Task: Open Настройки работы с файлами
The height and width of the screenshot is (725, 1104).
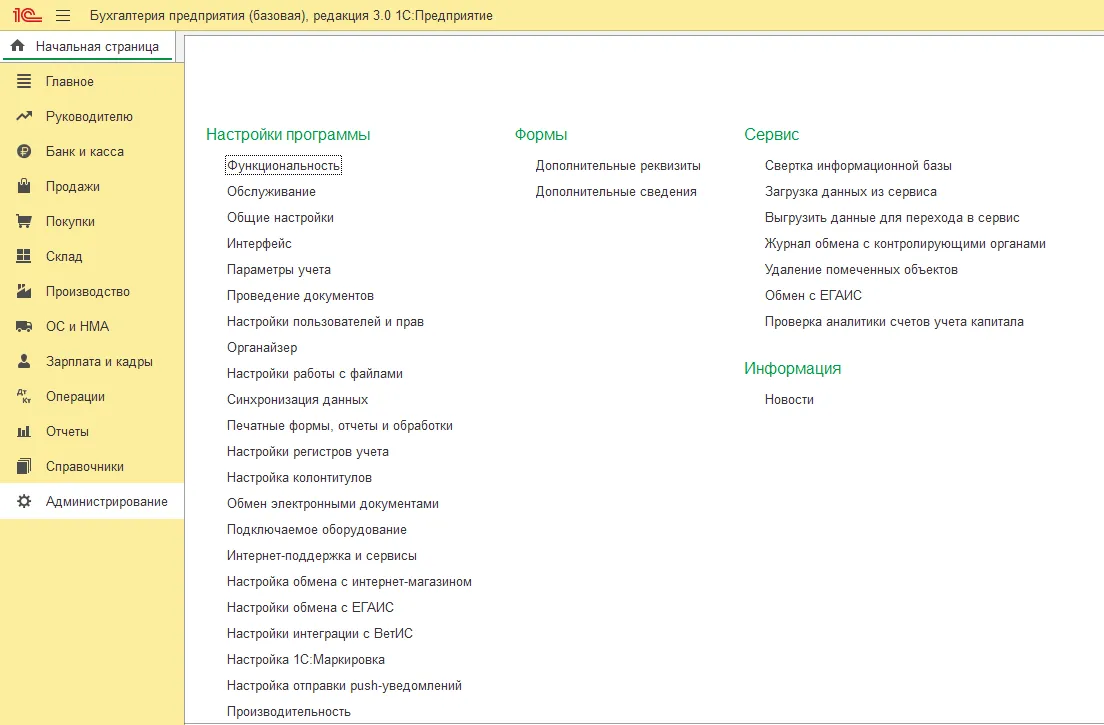Action: pos(315,374)
